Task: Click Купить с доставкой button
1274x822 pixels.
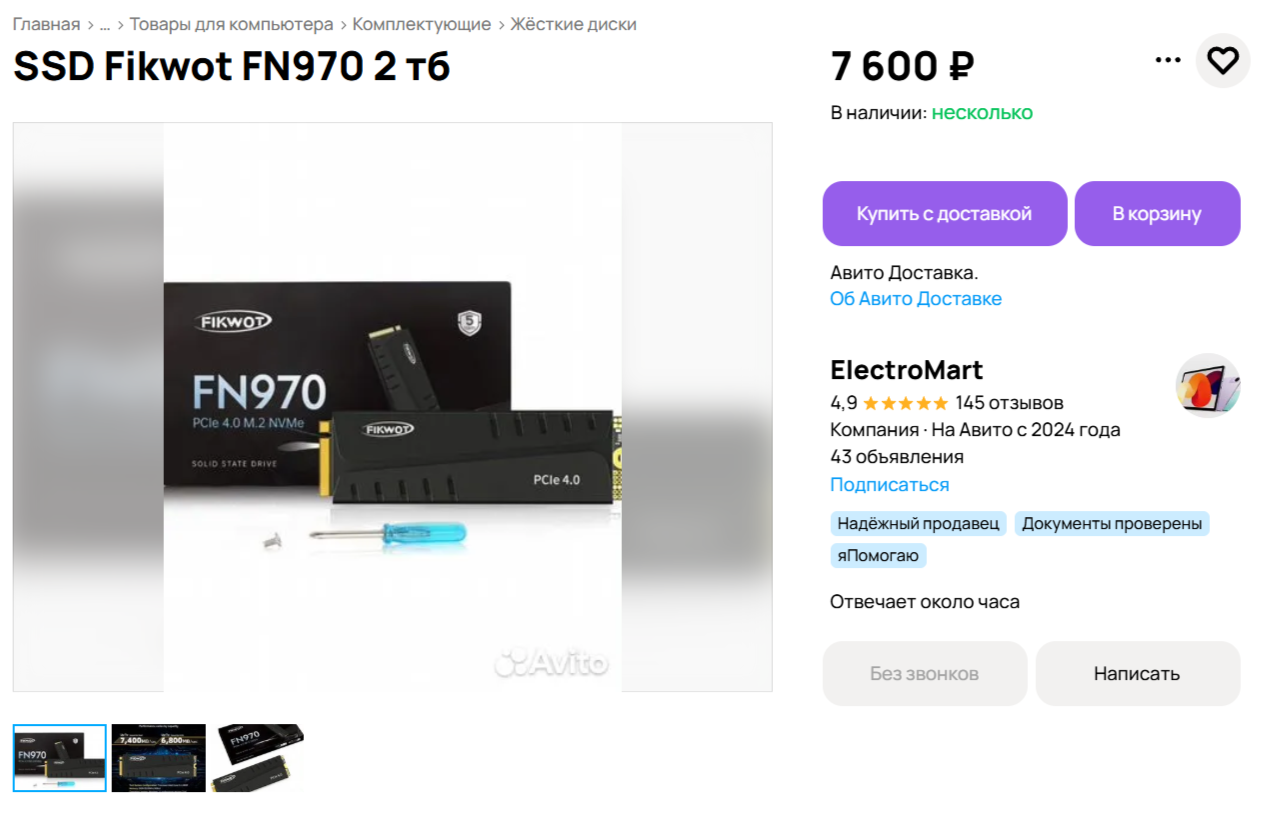Action: click(945, 213)
